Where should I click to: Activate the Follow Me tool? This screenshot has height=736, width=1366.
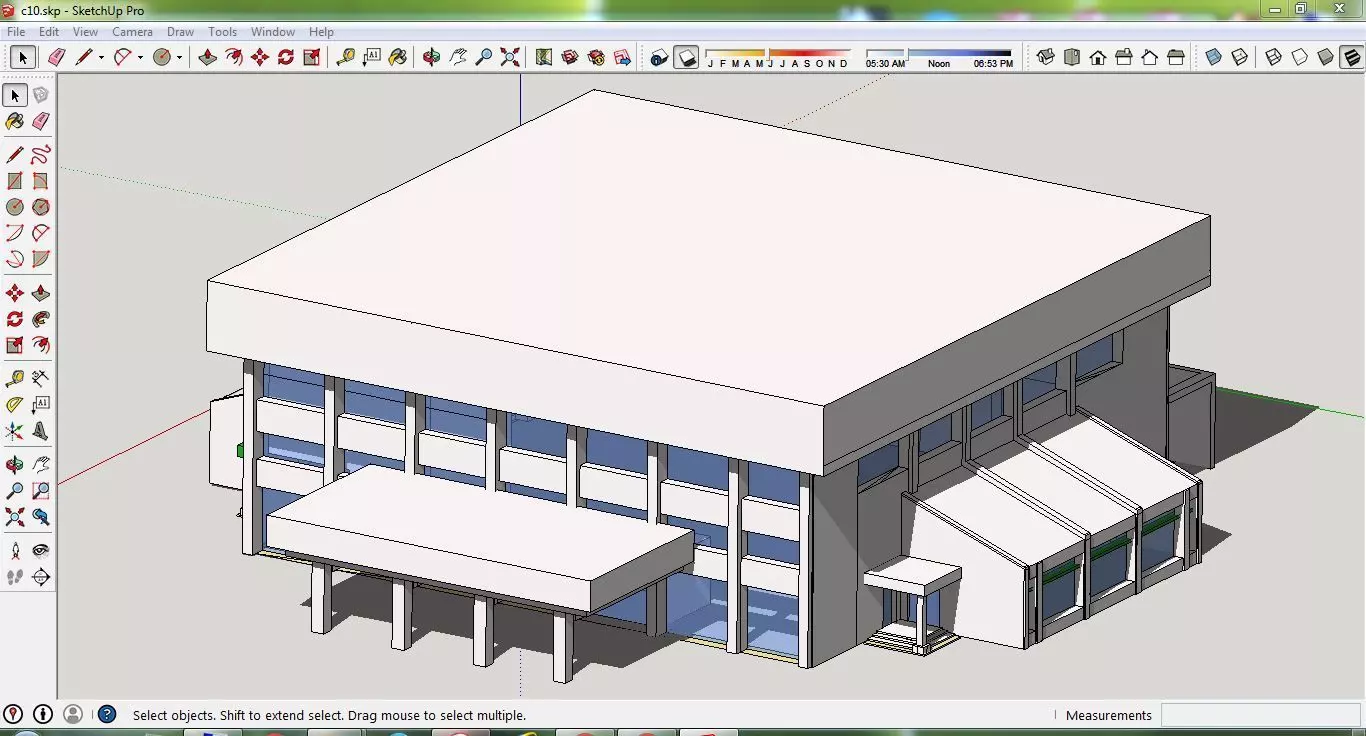pos(41,319)
